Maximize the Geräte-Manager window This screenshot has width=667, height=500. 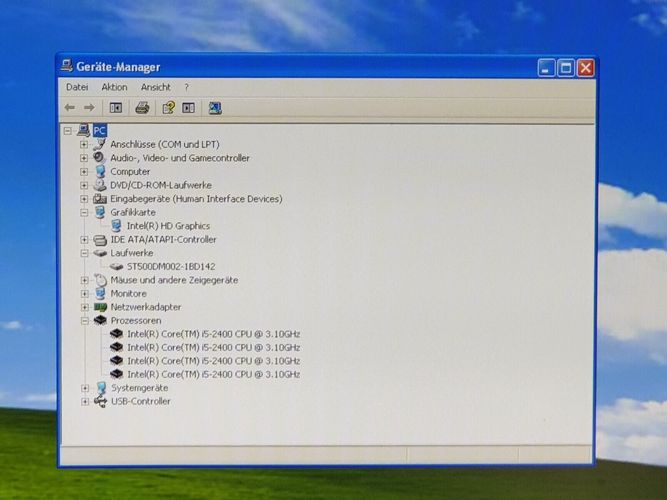pos(566,68)
